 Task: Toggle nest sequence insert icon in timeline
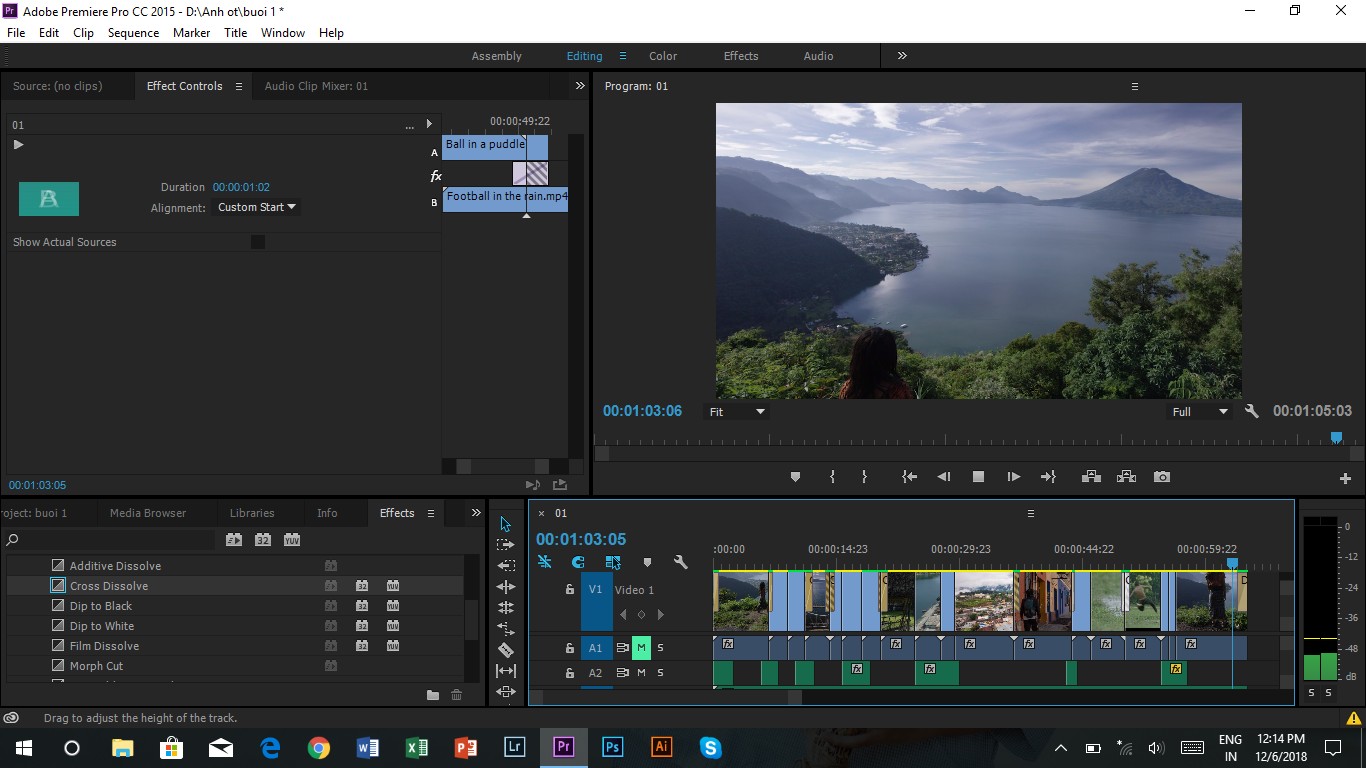[x=544, y=562]
